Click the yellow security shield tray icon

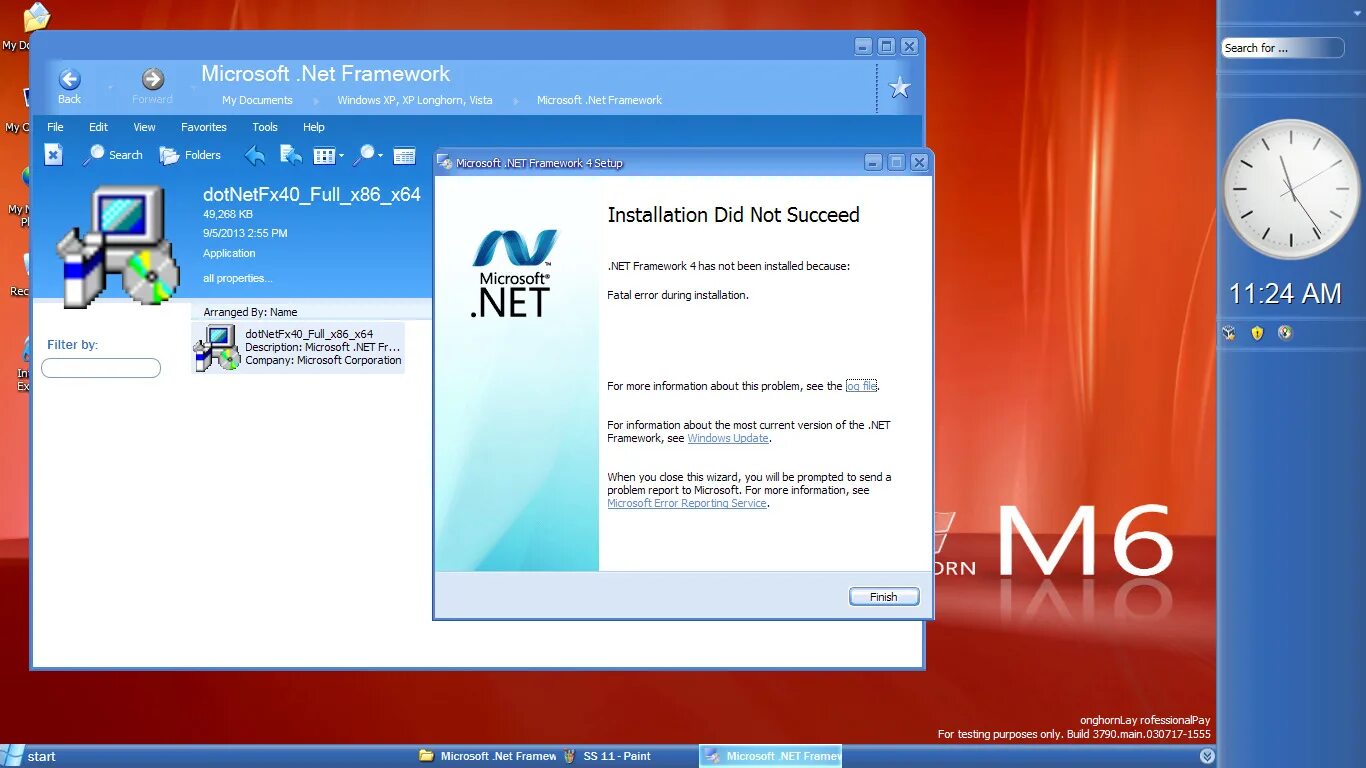pos(1257,333)
